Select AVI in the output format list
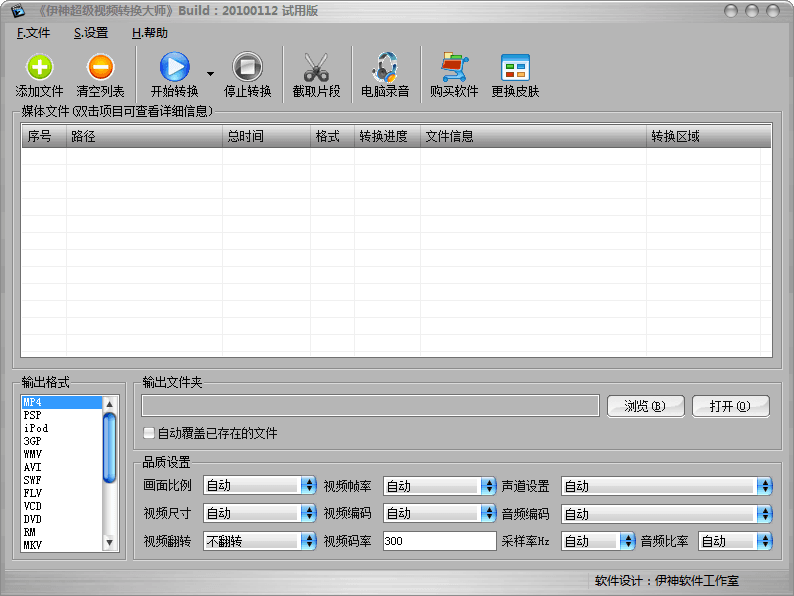Viewport: 794px width, 596px height. [32, 467]
